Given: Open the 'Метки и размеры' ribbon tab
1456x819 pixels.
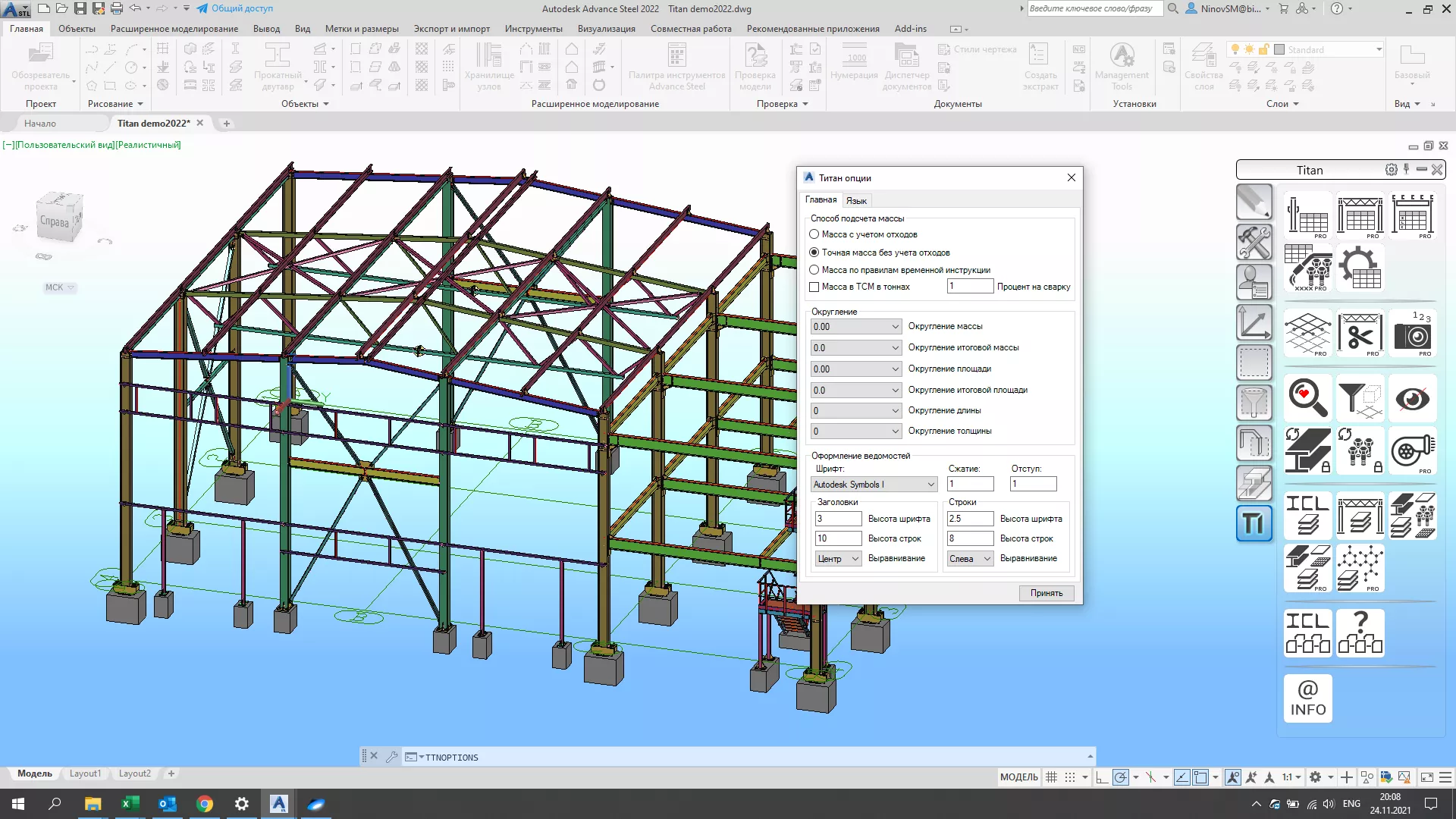Looking at the screenshot, I should (x=362, y=29).
